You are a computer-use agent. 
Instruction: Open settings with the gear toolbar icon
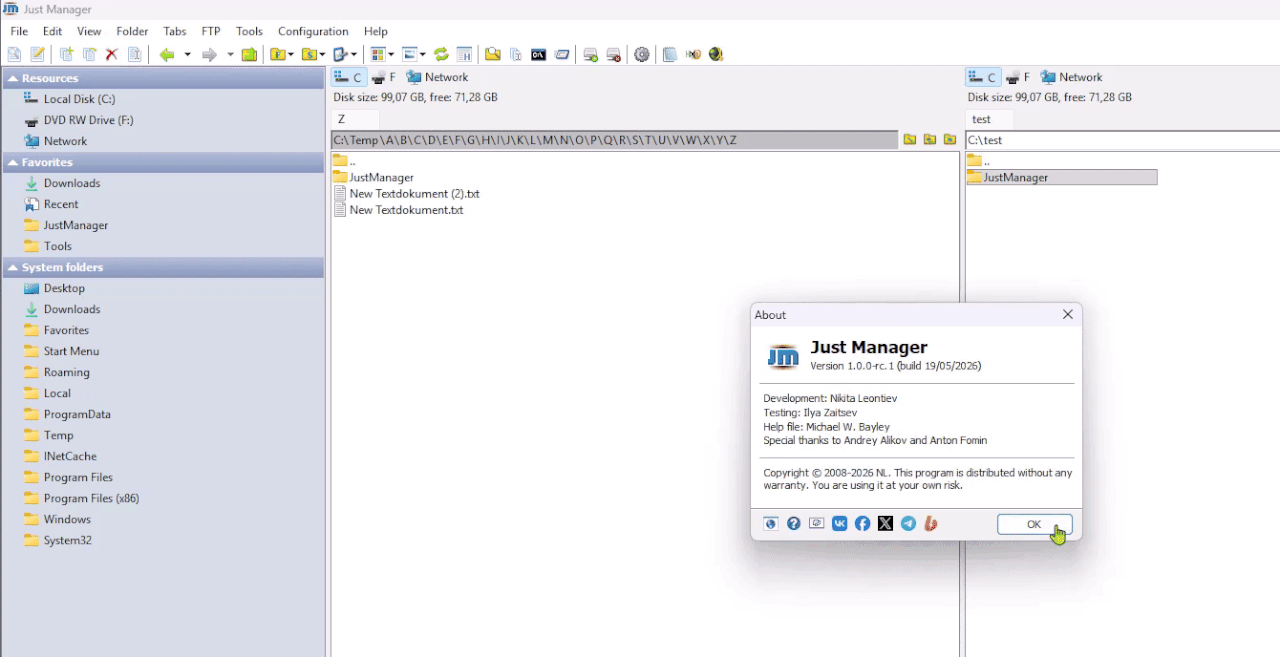642,54
